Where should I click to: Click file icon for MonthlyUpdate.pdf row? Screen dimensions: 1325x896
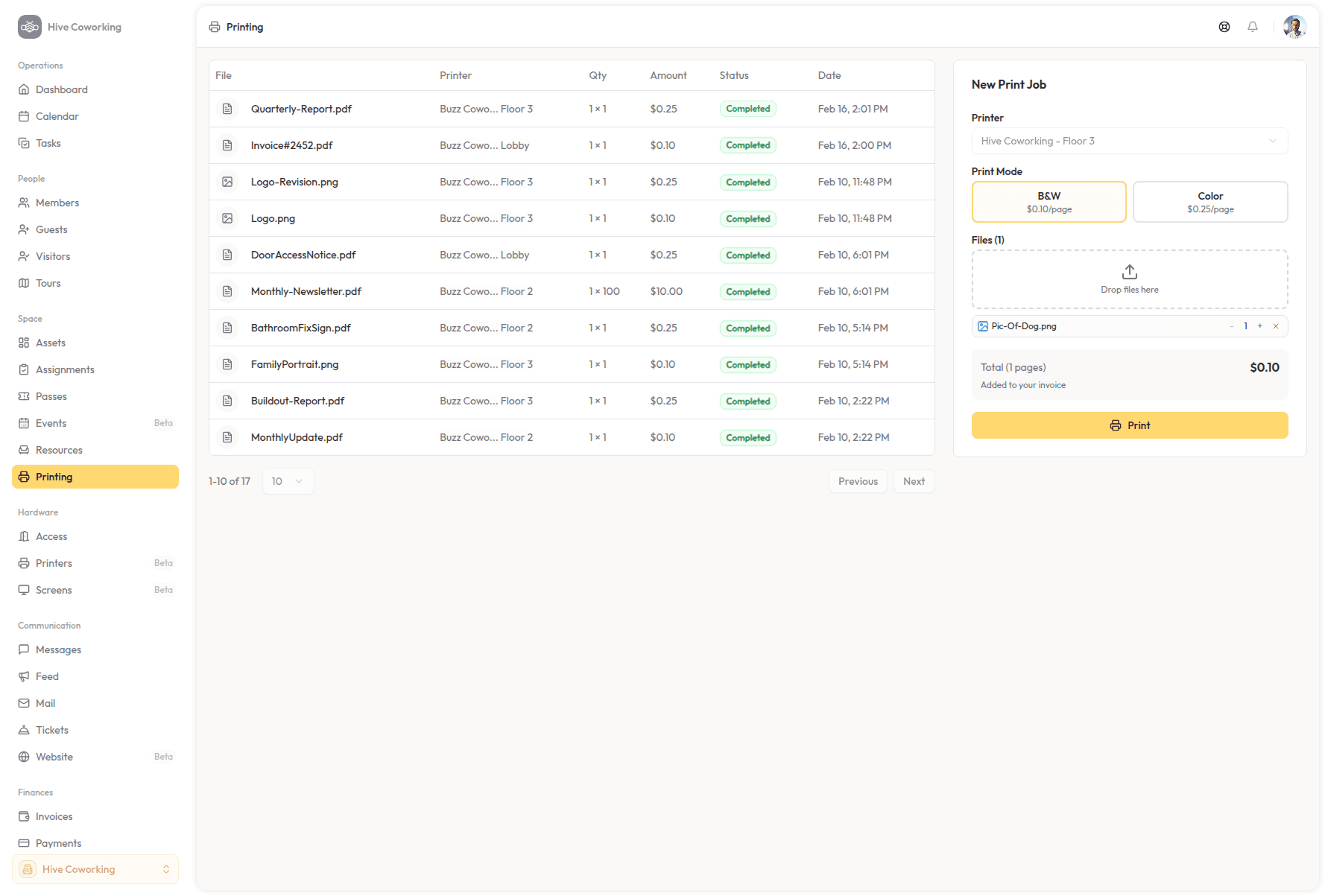point(227,437)
